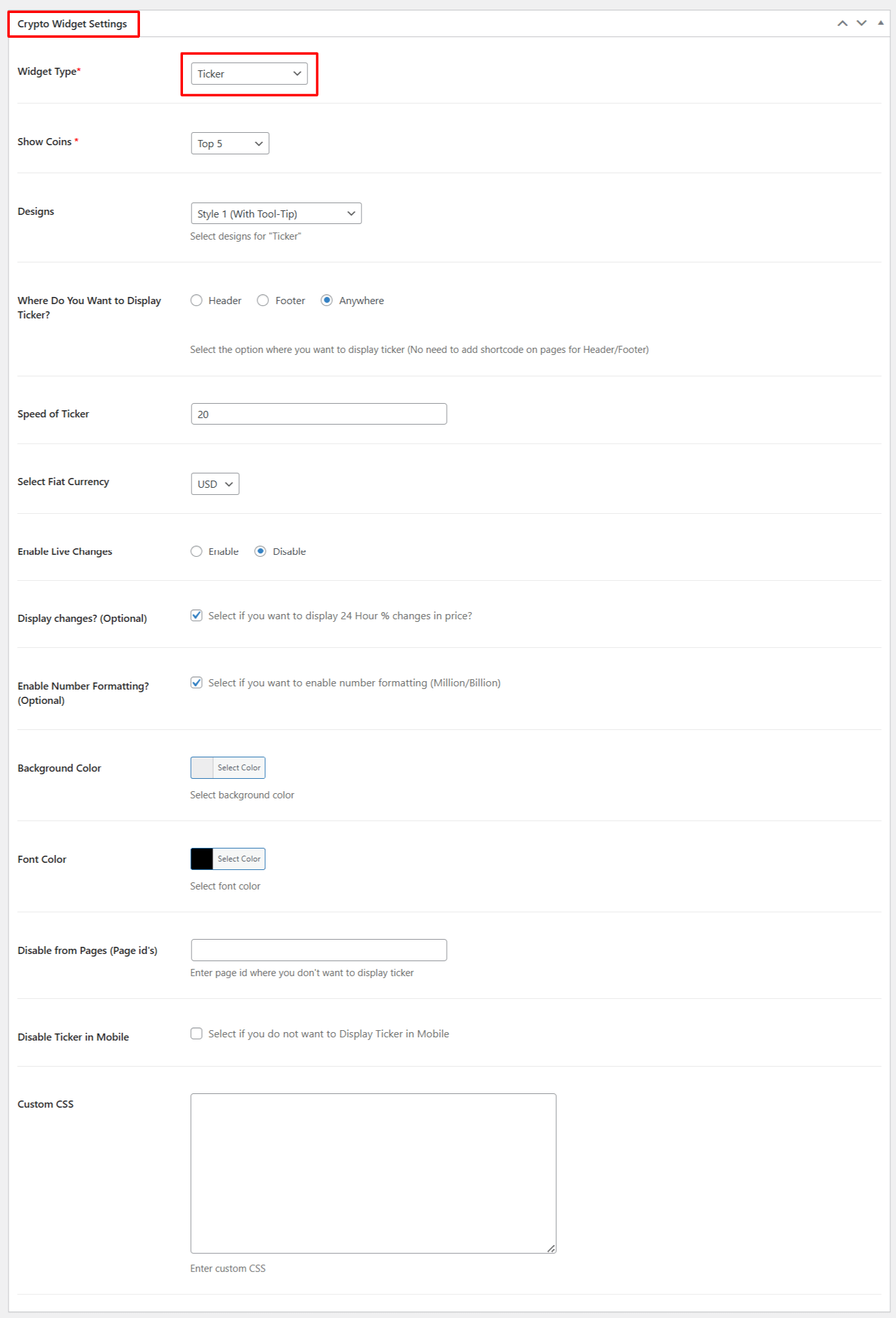Select the Header display radio button
Viewport: 896px width, 1318px height.
[x=197, y=300]
